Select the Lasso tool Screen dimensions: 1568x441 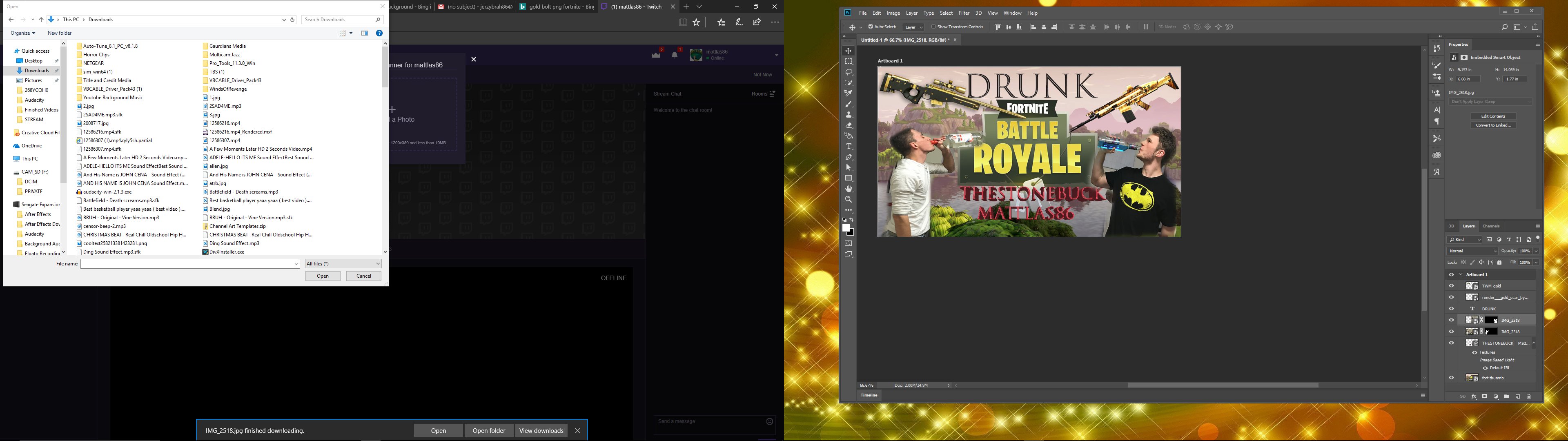click(x=849, y=72)
